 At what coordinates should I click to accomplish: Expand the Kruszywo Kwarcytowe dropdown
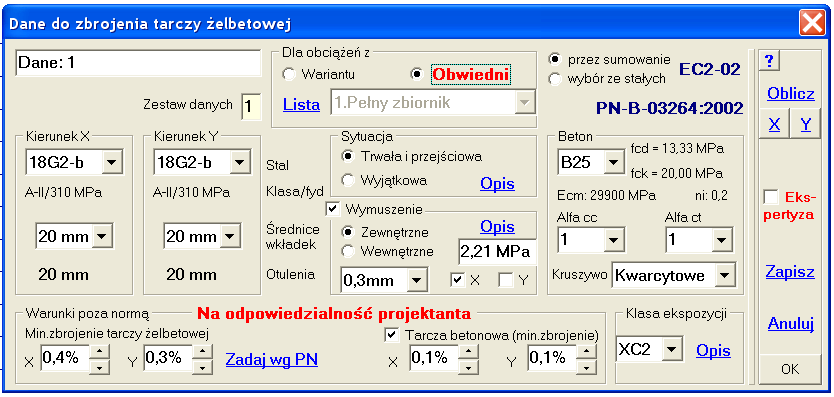(724, 275)
